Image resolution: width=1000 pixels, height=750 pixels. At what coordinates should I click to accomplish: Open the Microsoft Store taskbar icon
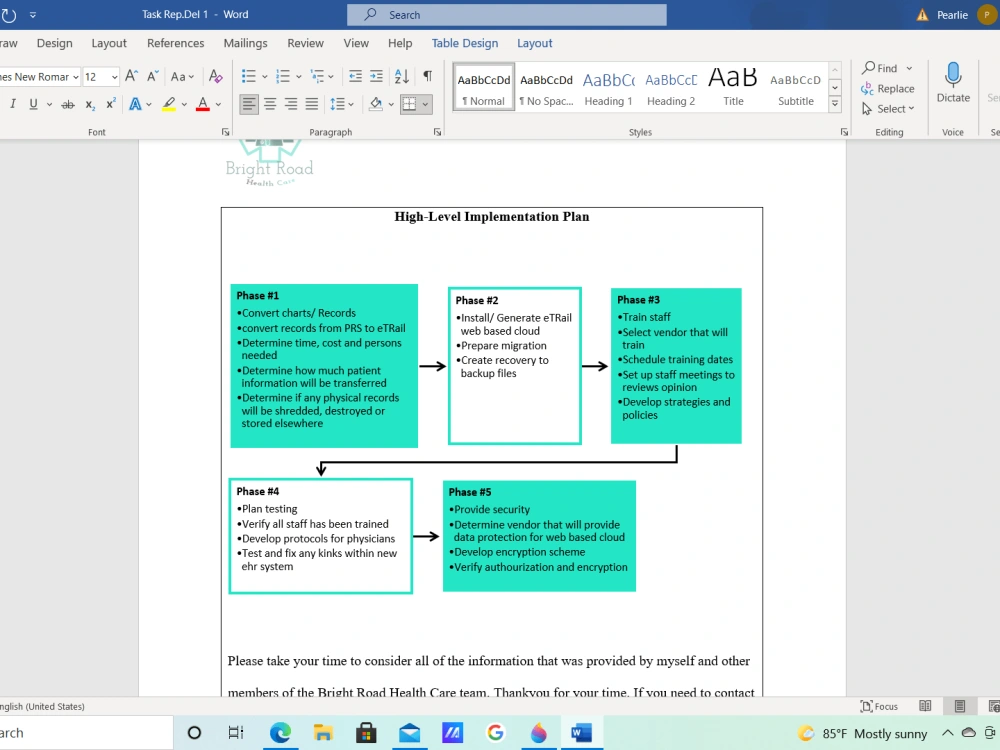(366, 733)
